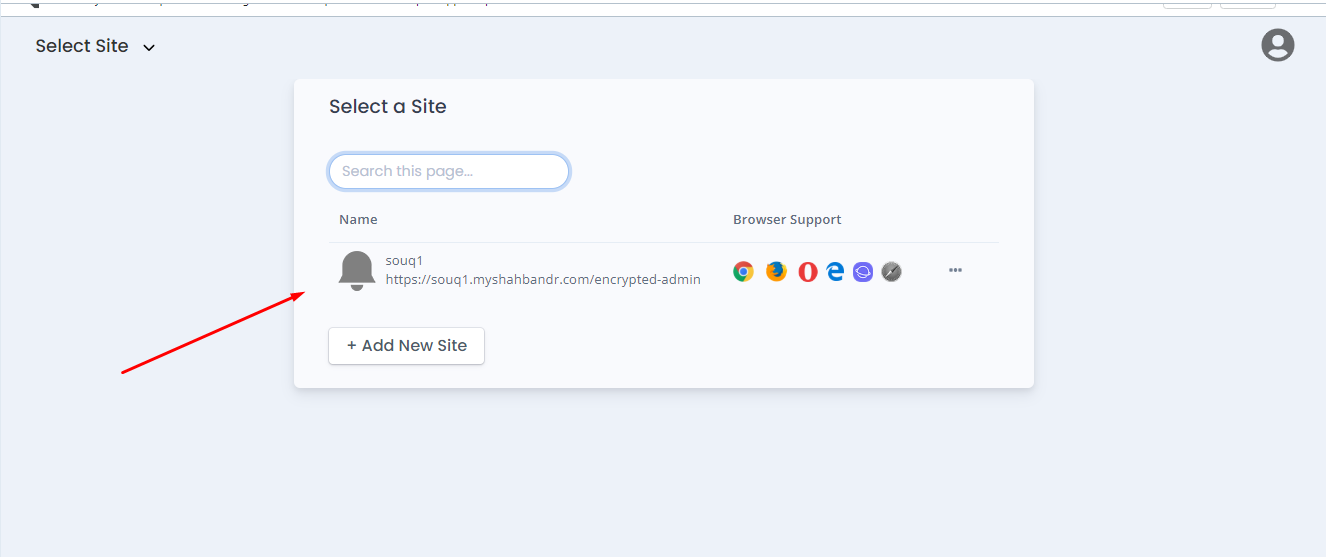Select the Chrome browser support icon
This screenshot has width=1326, height=557.
(743, 271)
